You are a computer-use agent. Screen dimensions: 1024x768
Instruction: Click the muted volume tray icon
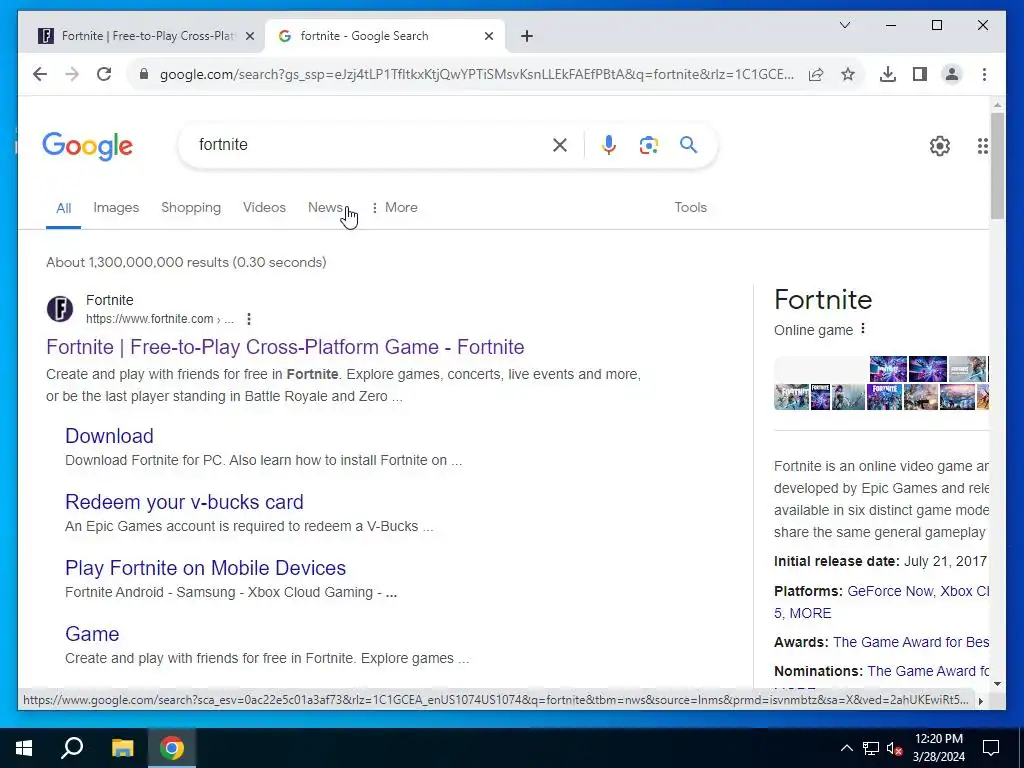(x=895, y=748)
